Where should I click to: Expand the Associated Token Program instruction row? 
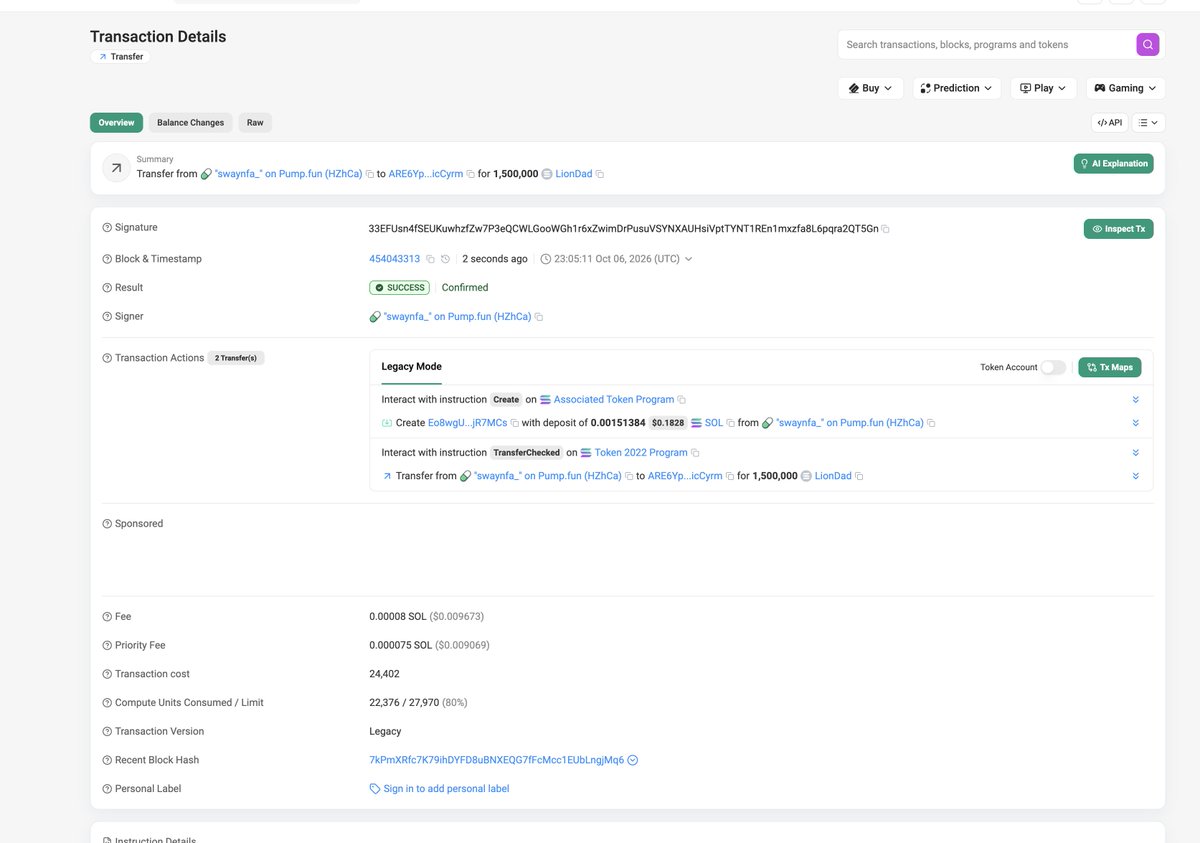coord(1136,400)
